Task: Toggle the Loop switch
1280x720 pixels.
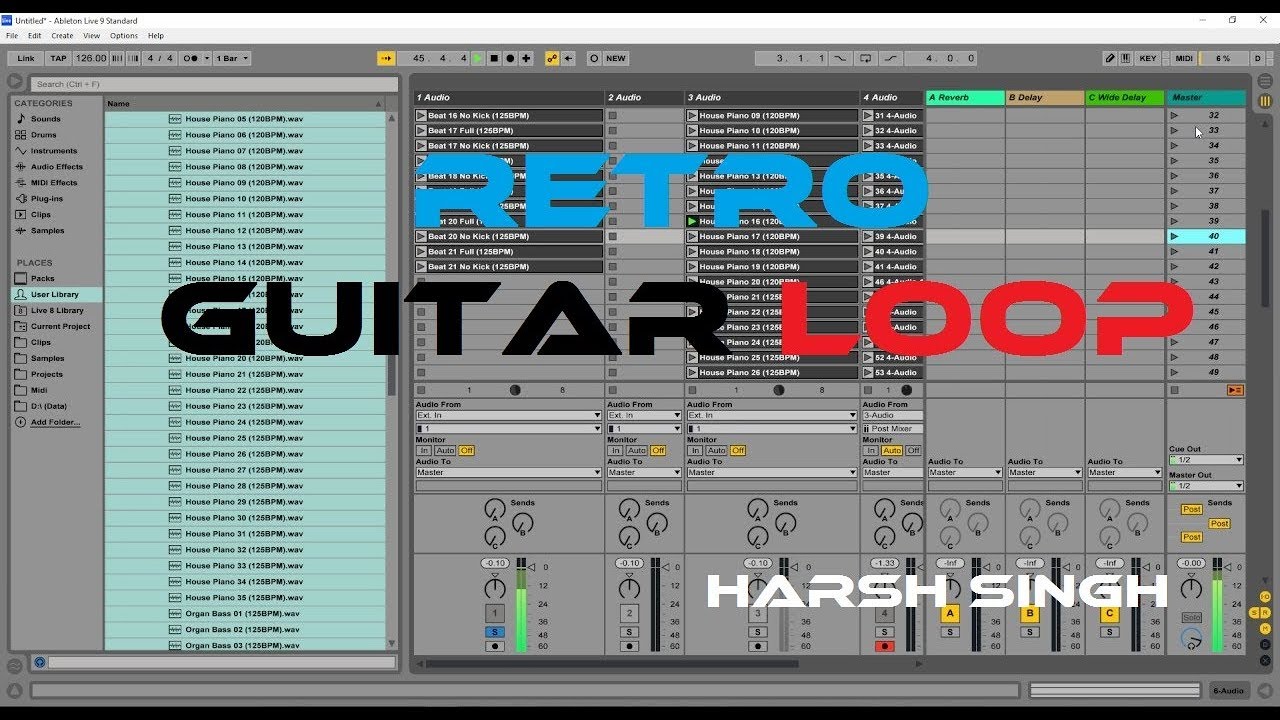Action: tap(865, 58)
